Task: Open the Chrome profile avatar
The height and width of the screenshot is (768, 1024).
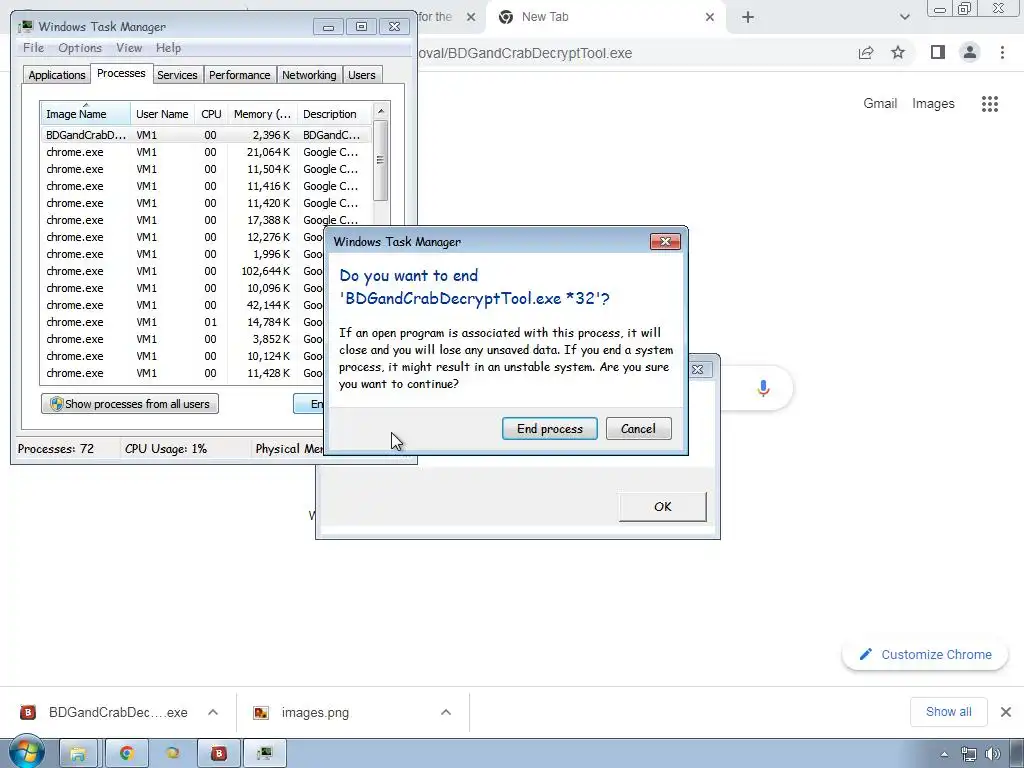Action: click(x=970, y=52)
